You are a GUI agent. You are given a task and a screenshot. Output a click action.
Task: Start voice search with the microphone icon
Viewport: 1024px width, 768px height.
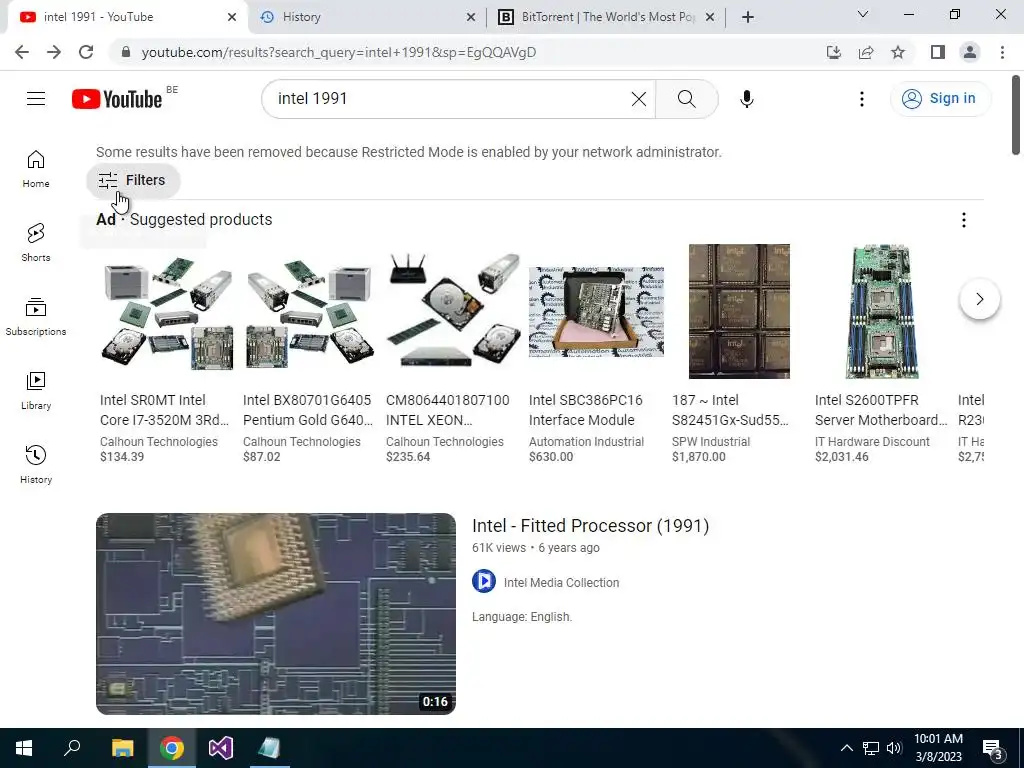(x=747, y=99)
